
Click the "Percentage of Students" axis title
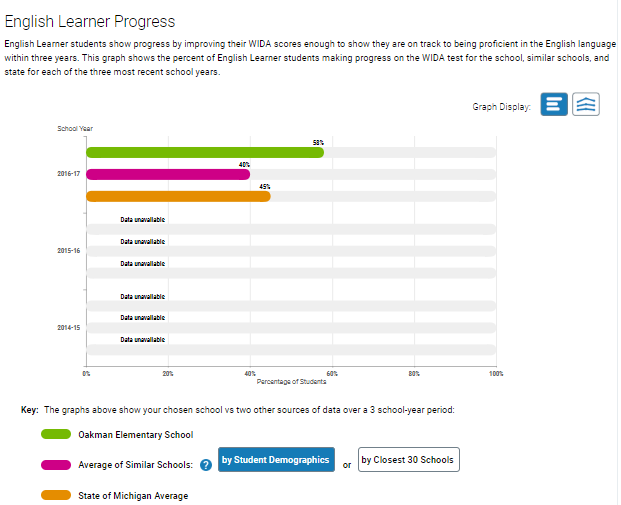click(291, 381)
